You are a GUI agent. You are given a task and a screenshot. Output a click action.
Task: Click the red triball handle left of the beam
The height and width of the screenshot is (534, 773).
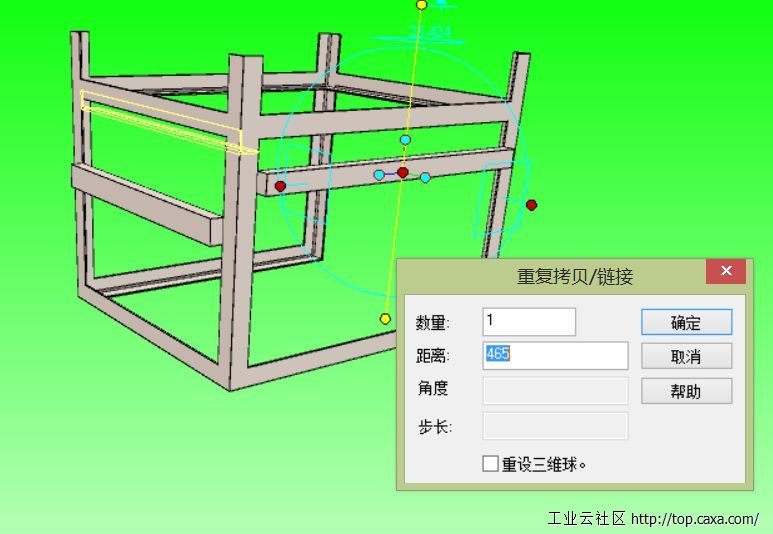[x=280, y=186]
